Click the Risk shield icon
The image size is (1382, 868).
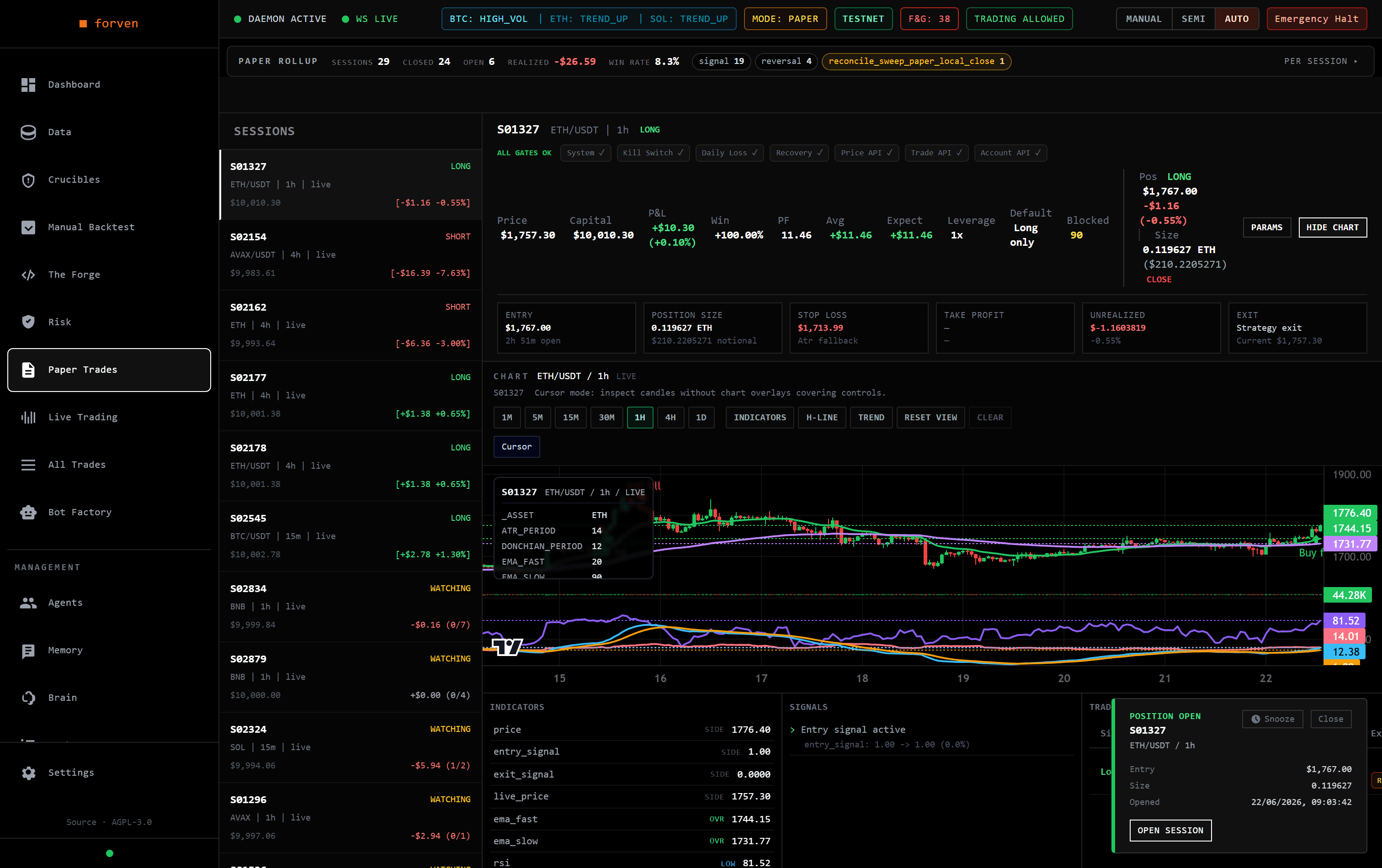point(28,322)
